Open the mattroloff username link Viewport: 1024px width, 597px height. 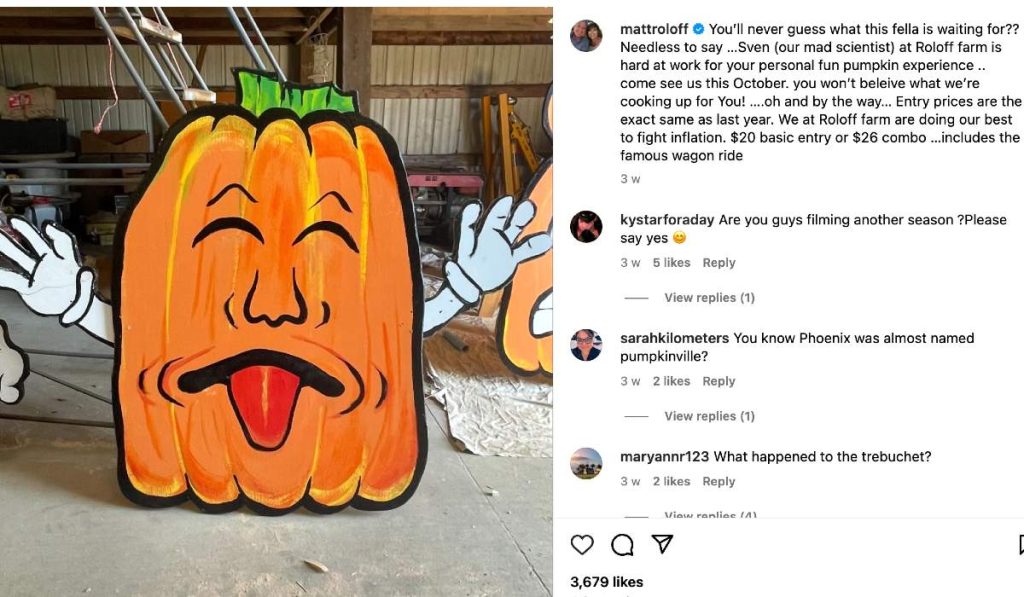[x=655, y=29]
